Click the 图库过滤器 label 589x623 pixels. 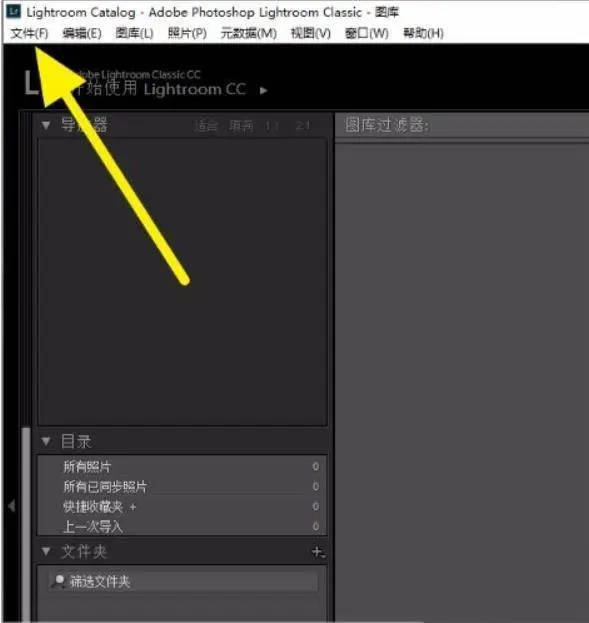click(387, 125)
